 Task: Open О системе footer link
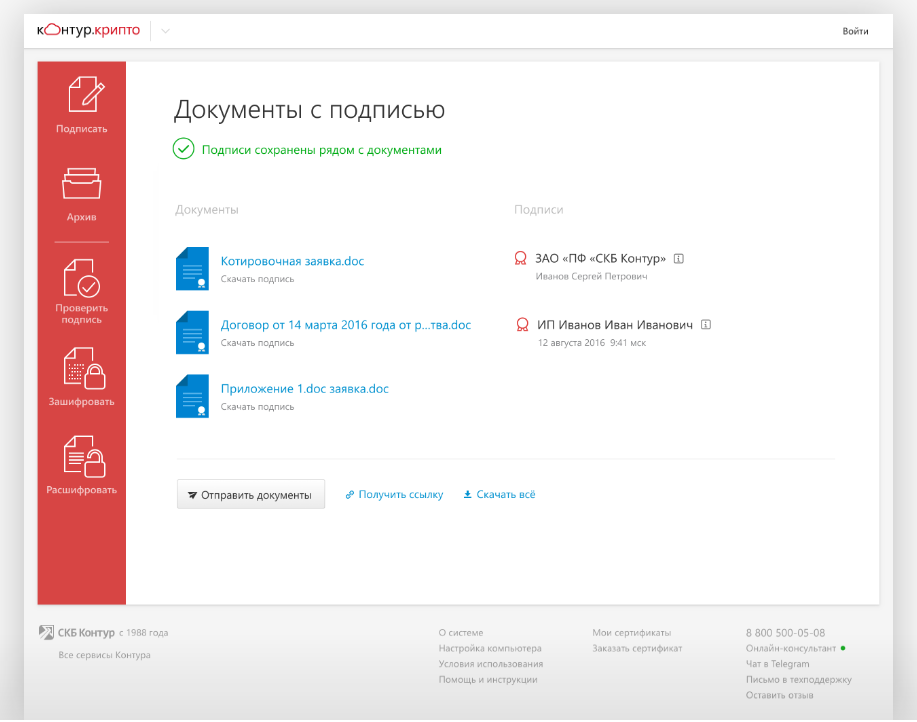click(x=461, y=633)
